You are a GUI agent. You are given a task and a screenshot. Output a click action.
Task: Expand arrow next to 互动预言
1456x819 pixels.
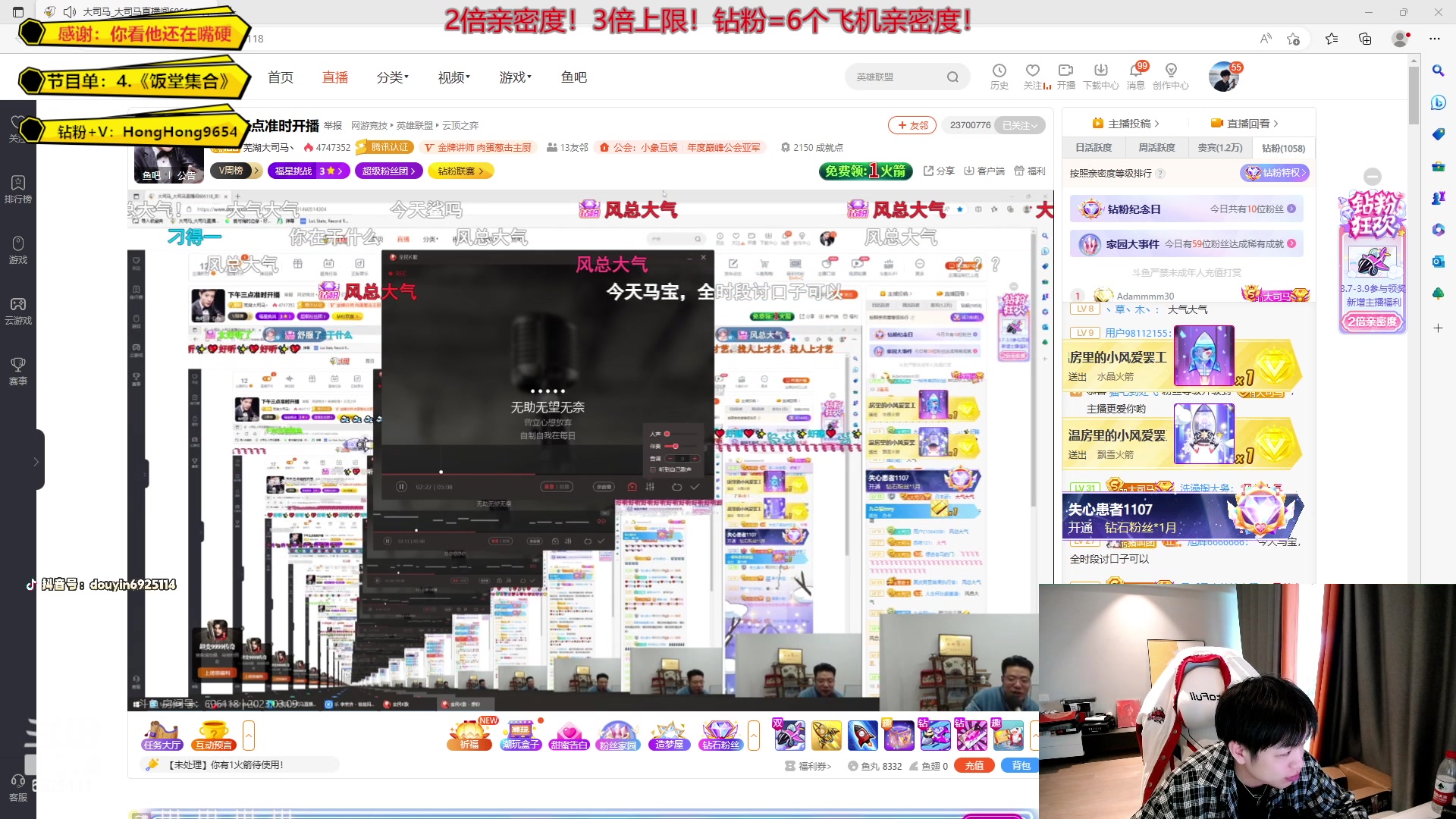[248, 736]
